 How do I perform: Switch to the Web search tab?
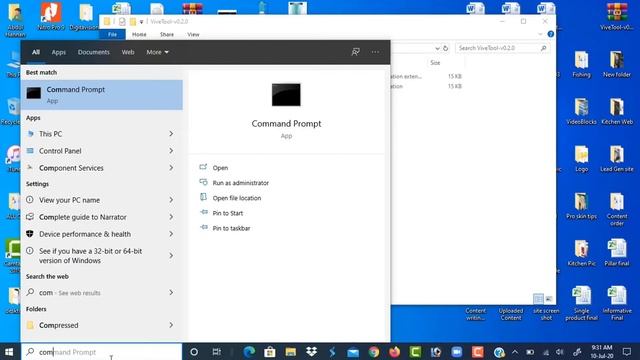(x=128, y=52)
